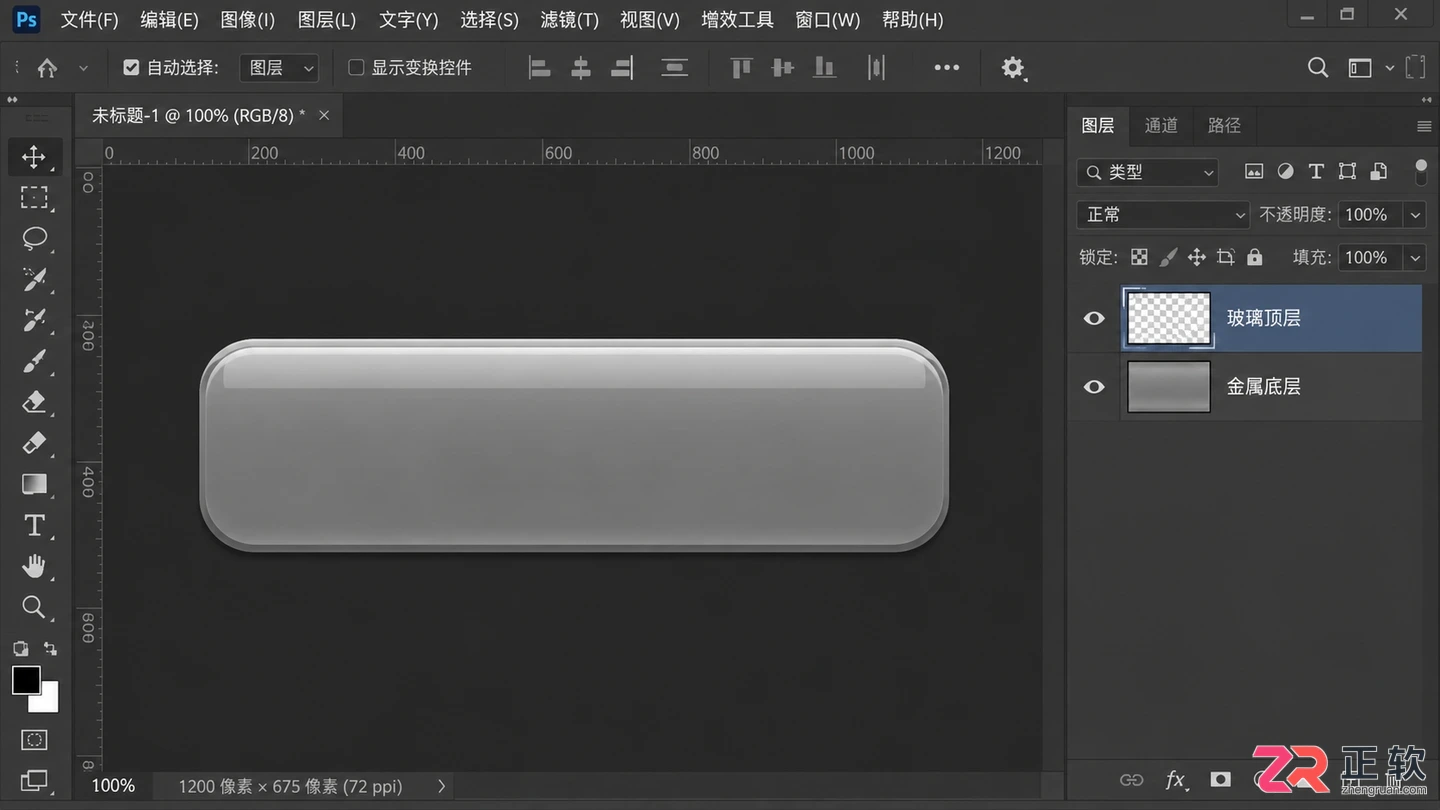This screenshot has width=1440, height=810.
Task: Align left edges
Action: tap(540, 68)
